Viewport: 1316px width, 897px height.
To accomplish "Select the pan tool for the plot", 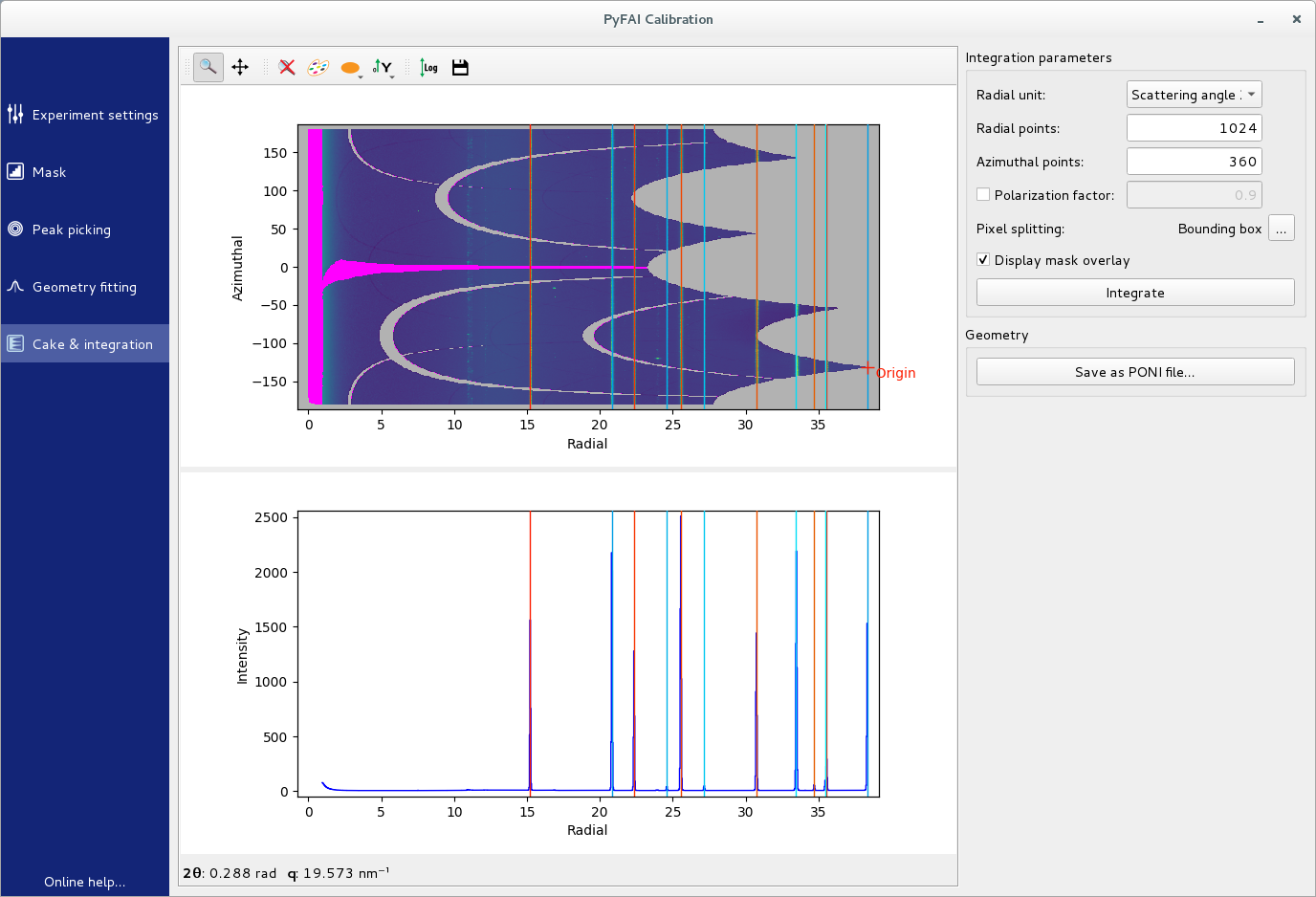I will [x=240, y=67].
